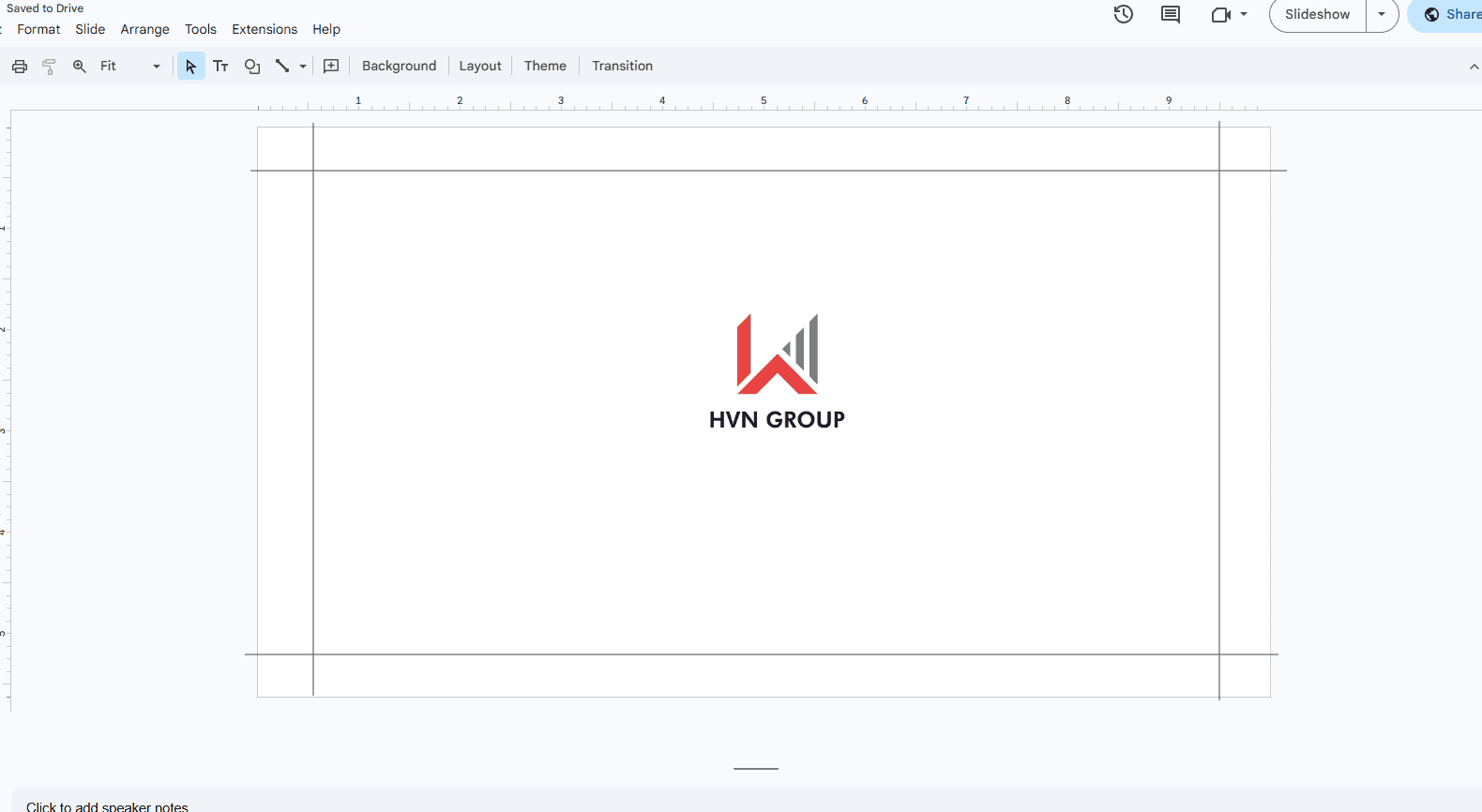
Task: Click the Saved to Drive status text
Action: tap(45, 8)
